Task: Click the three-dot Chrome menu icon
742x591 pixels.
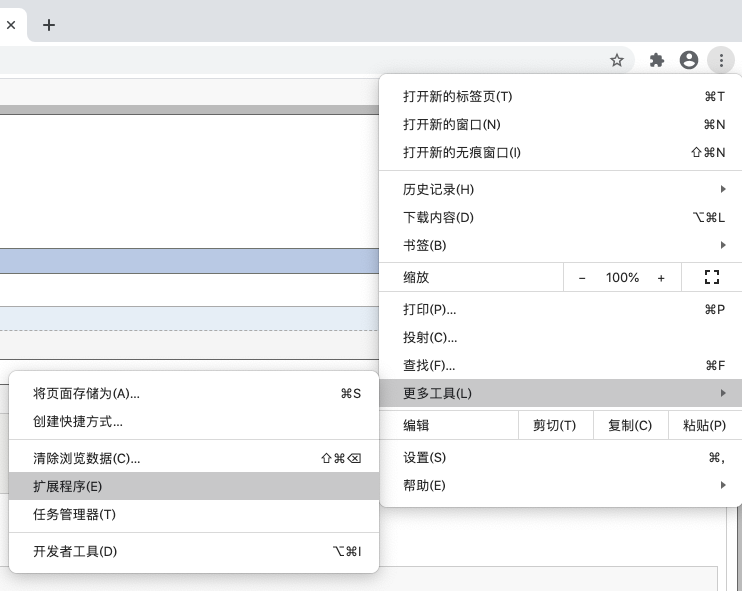Action: click(x=721, y=60)
